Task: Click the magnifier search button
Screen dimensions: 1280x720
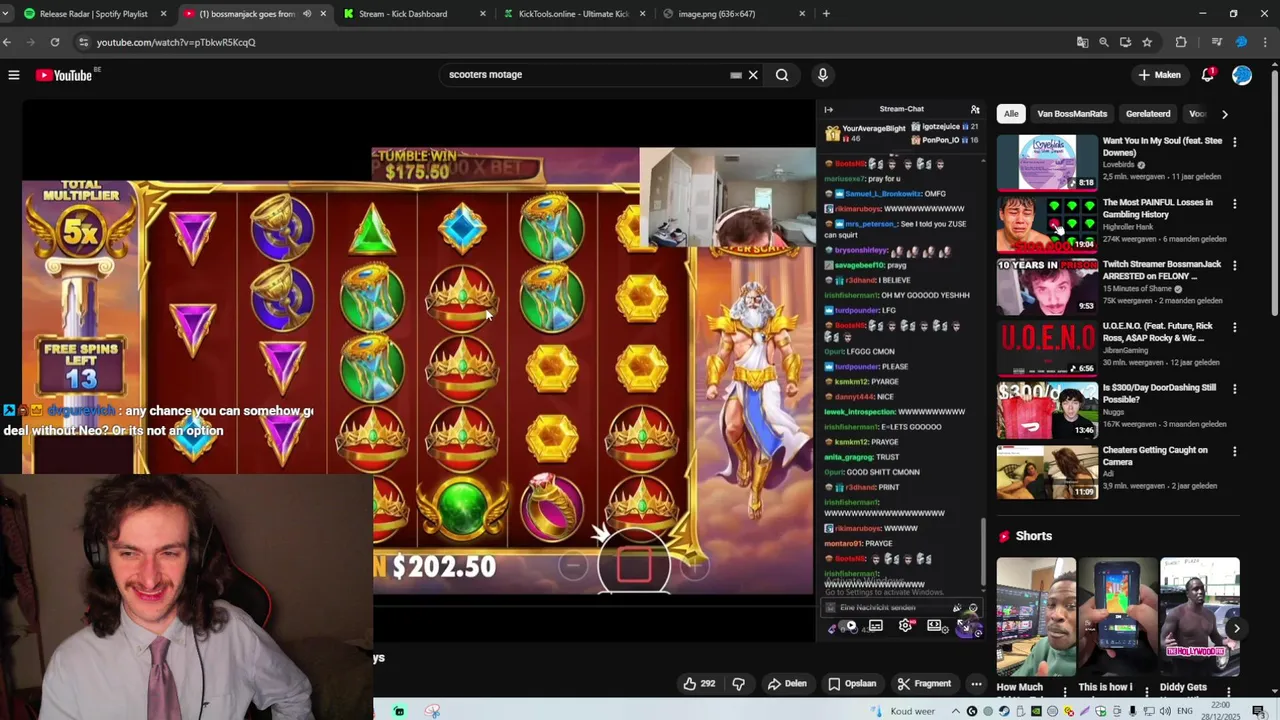Action: [x=782, y=75]
